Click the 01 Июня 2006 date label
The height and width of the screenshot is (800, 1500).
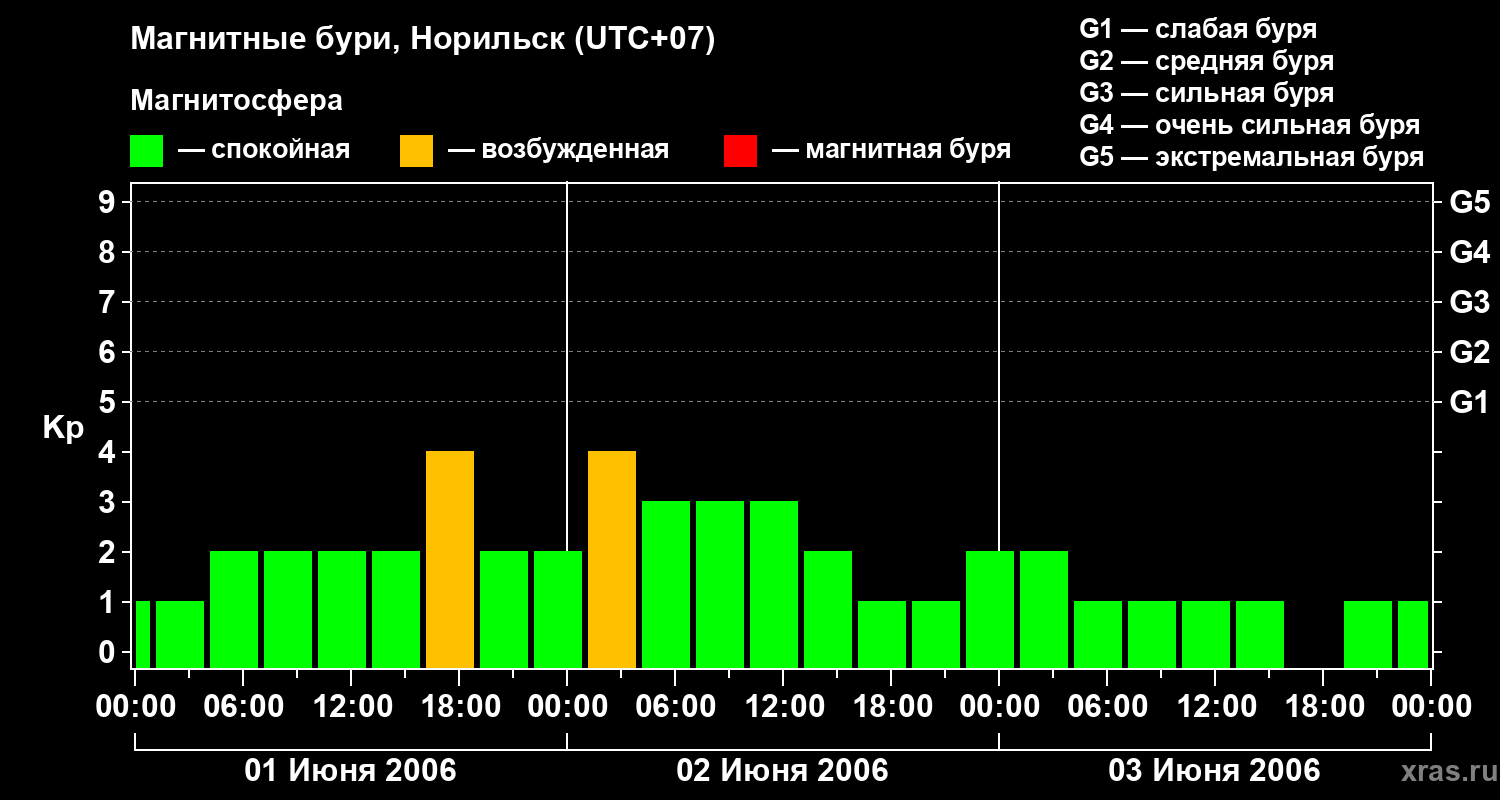coord(351,771)
